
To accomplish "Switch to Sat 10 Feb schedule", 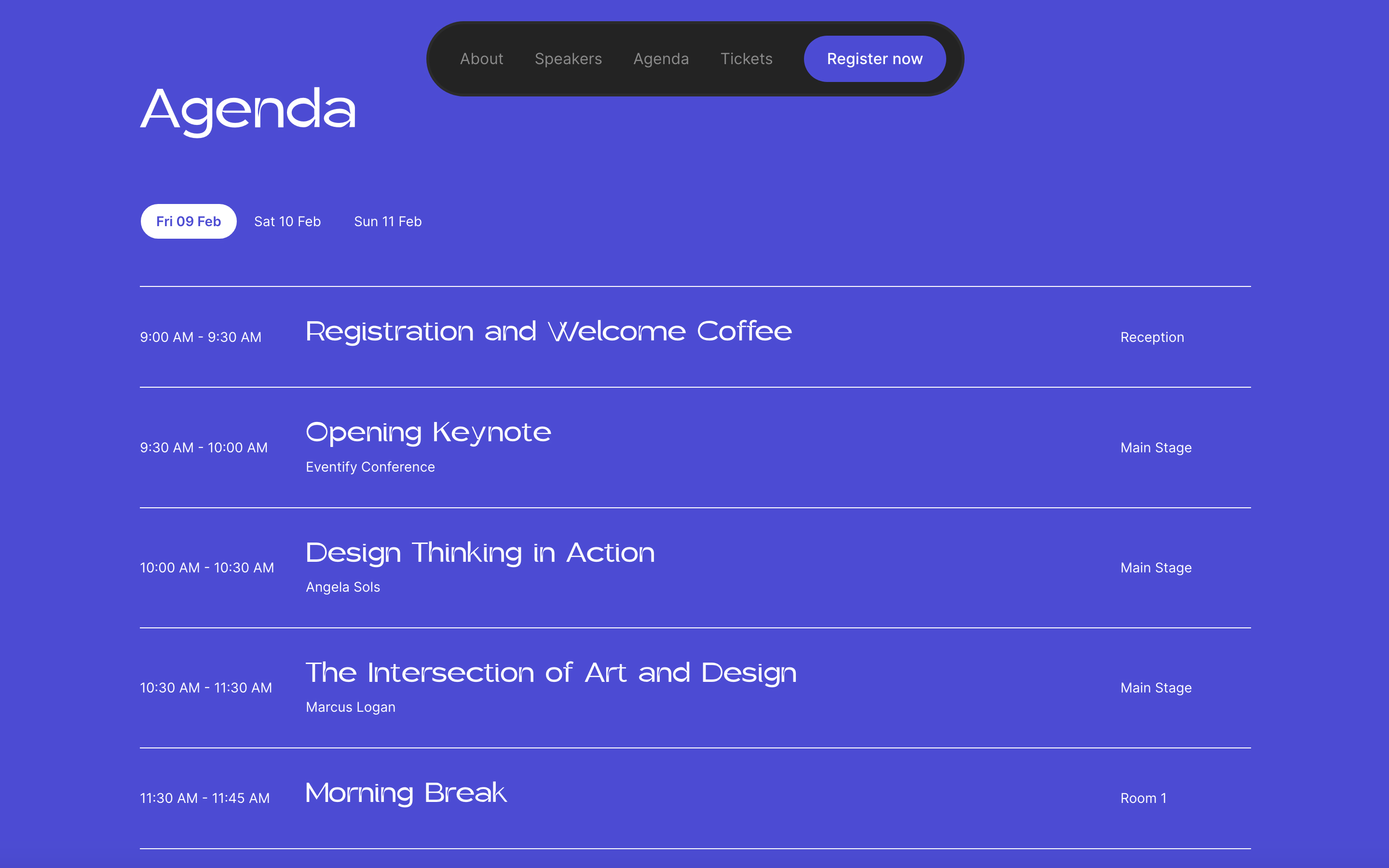I will pos(287,221).
